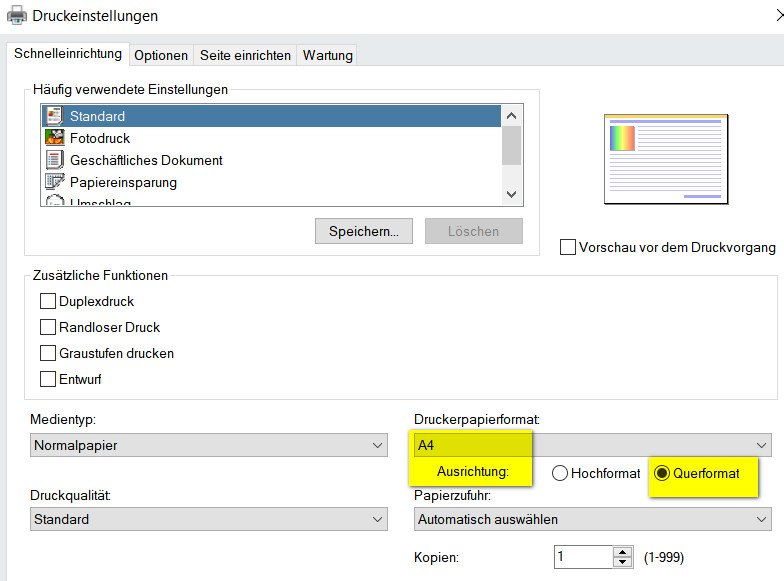Click the Fotodruck profile icon
The image size is (784, 581).
coord(54,138)
